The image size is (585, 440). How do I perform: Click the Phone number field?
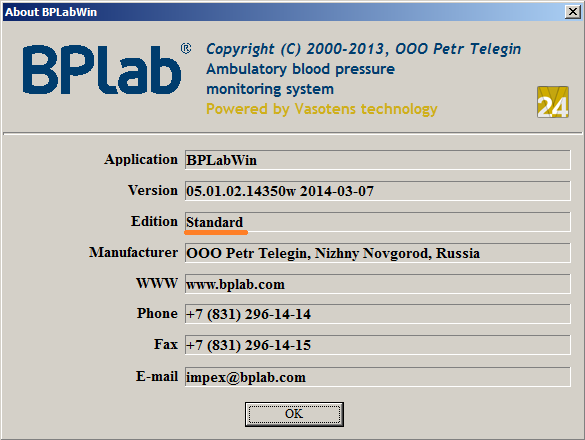pos(378,313)
